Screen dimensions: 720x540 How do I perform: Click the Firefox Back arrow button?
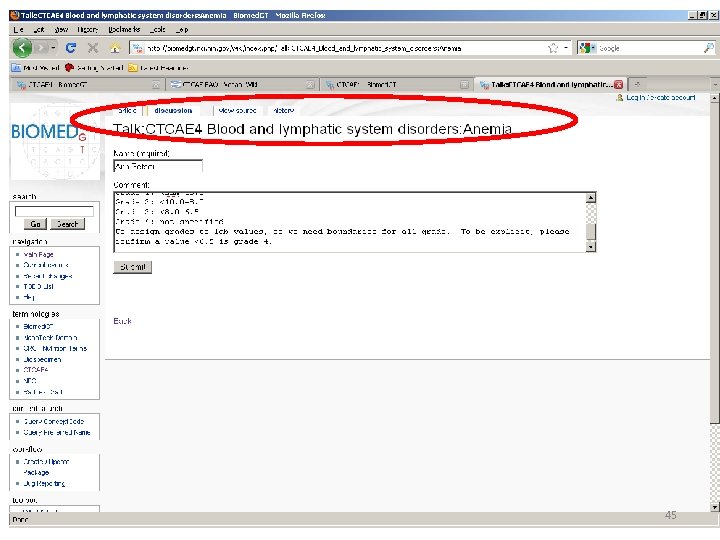(x=22, y=48)
